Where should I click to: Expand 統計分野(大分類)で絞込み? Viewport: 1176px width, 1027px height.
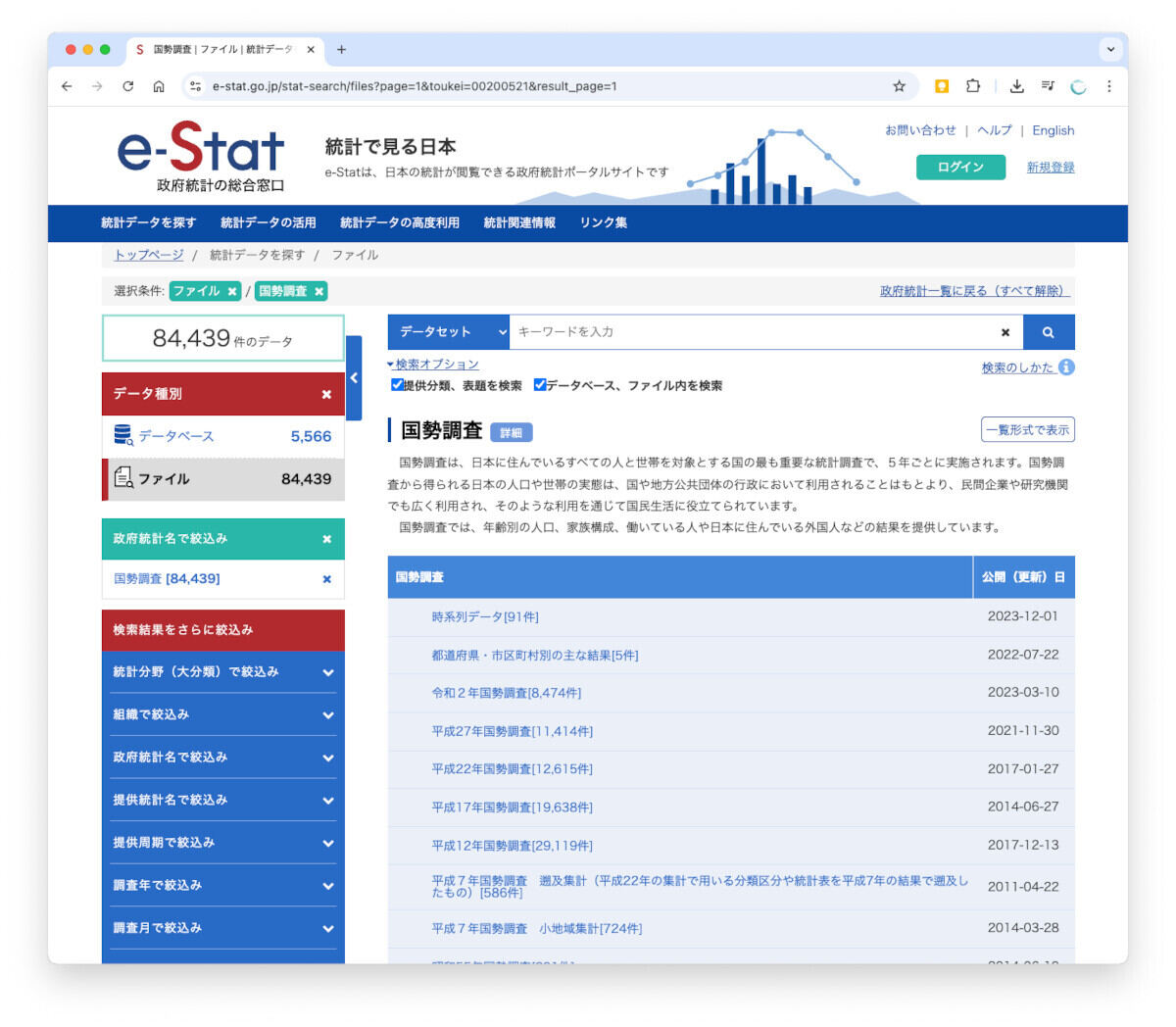pos(223,672)
